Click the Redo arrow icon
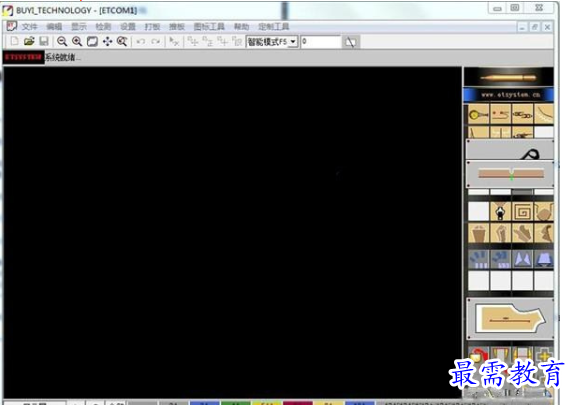The width and height of the screenshot is (573, 405). point(156,42)
